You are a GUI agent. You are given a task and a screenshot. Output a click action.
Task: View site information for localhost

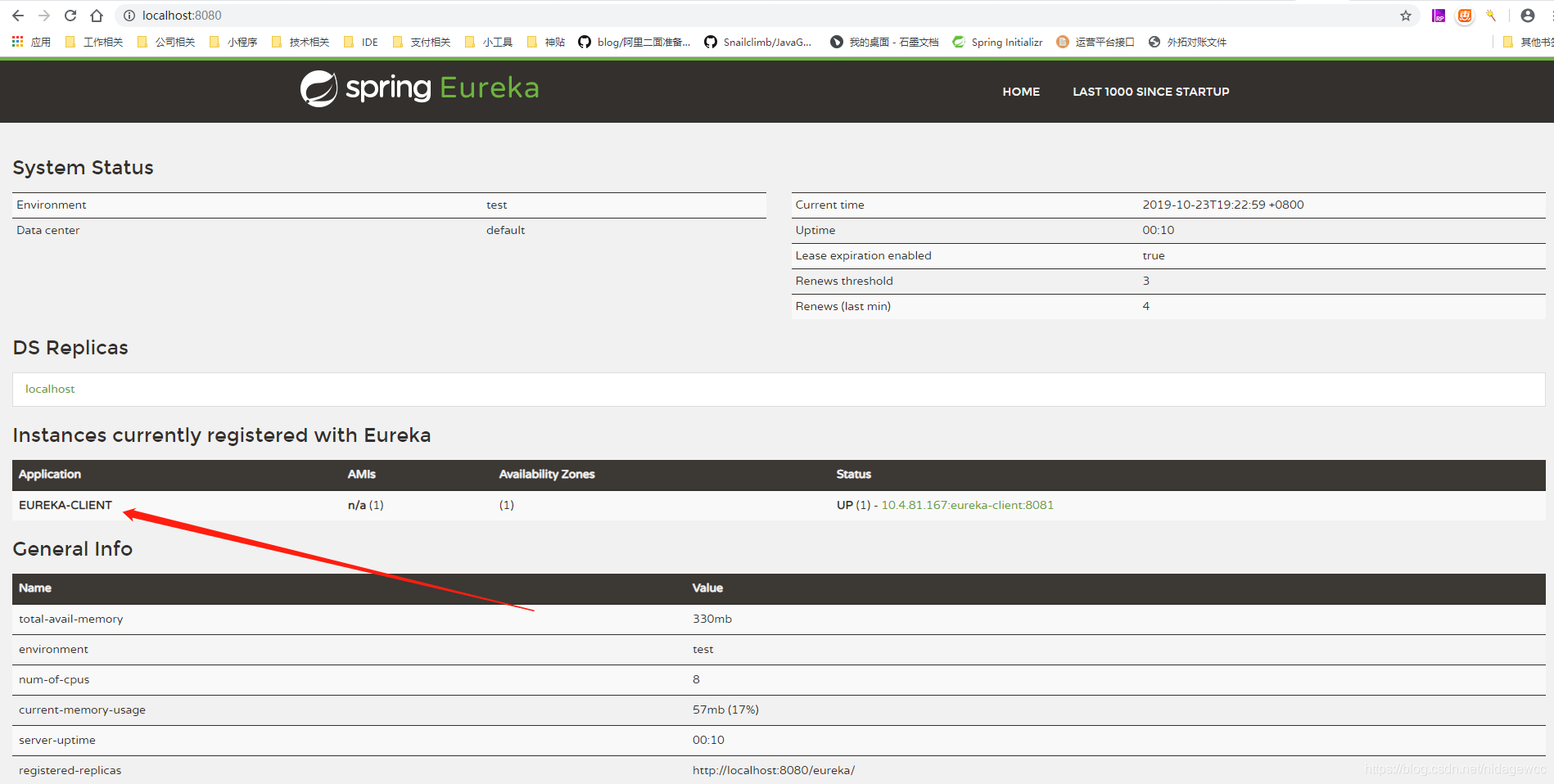pyautogui.click(x=129, y=16)
